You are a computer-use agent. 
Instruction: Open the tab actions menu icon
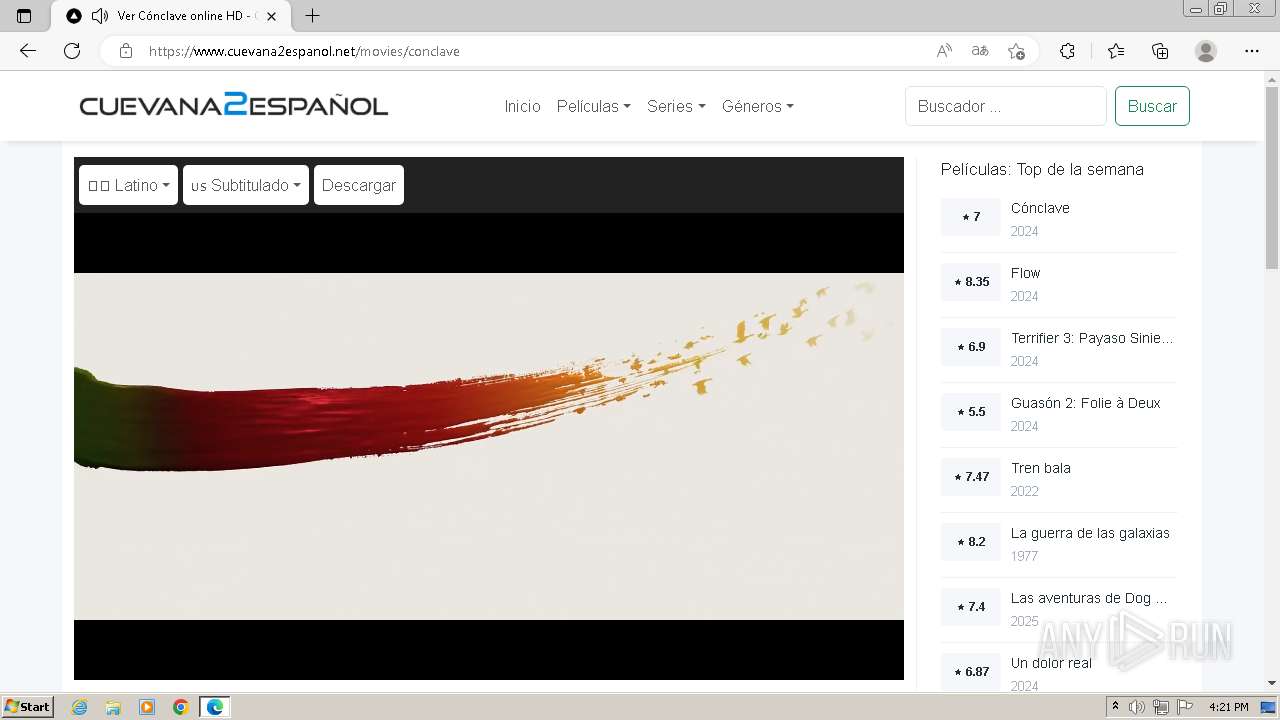pyautogui.click(x=25, y=16)
